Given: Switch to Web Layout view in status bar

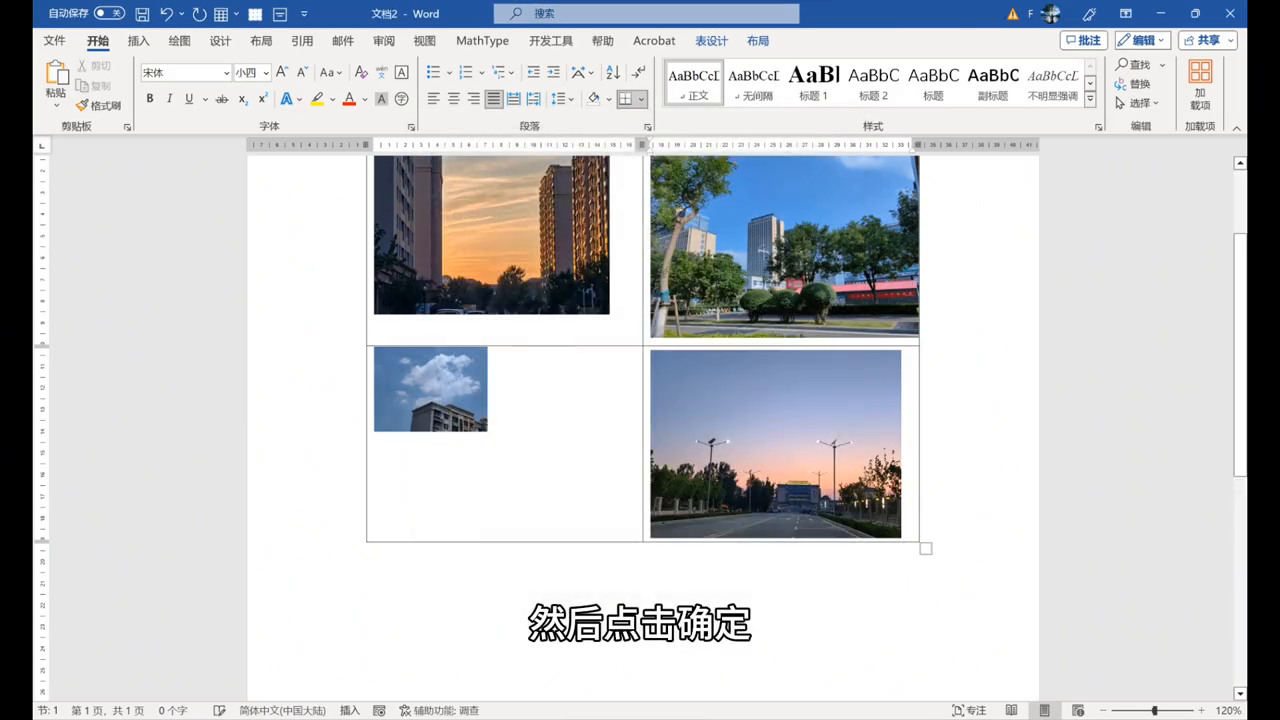Looking at the screenshot, I should pos(1078,710).
